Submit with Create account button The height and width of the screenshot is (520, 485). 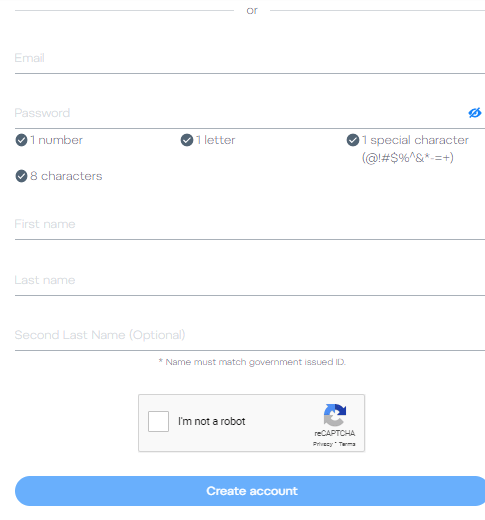click(x=250, y=491)
